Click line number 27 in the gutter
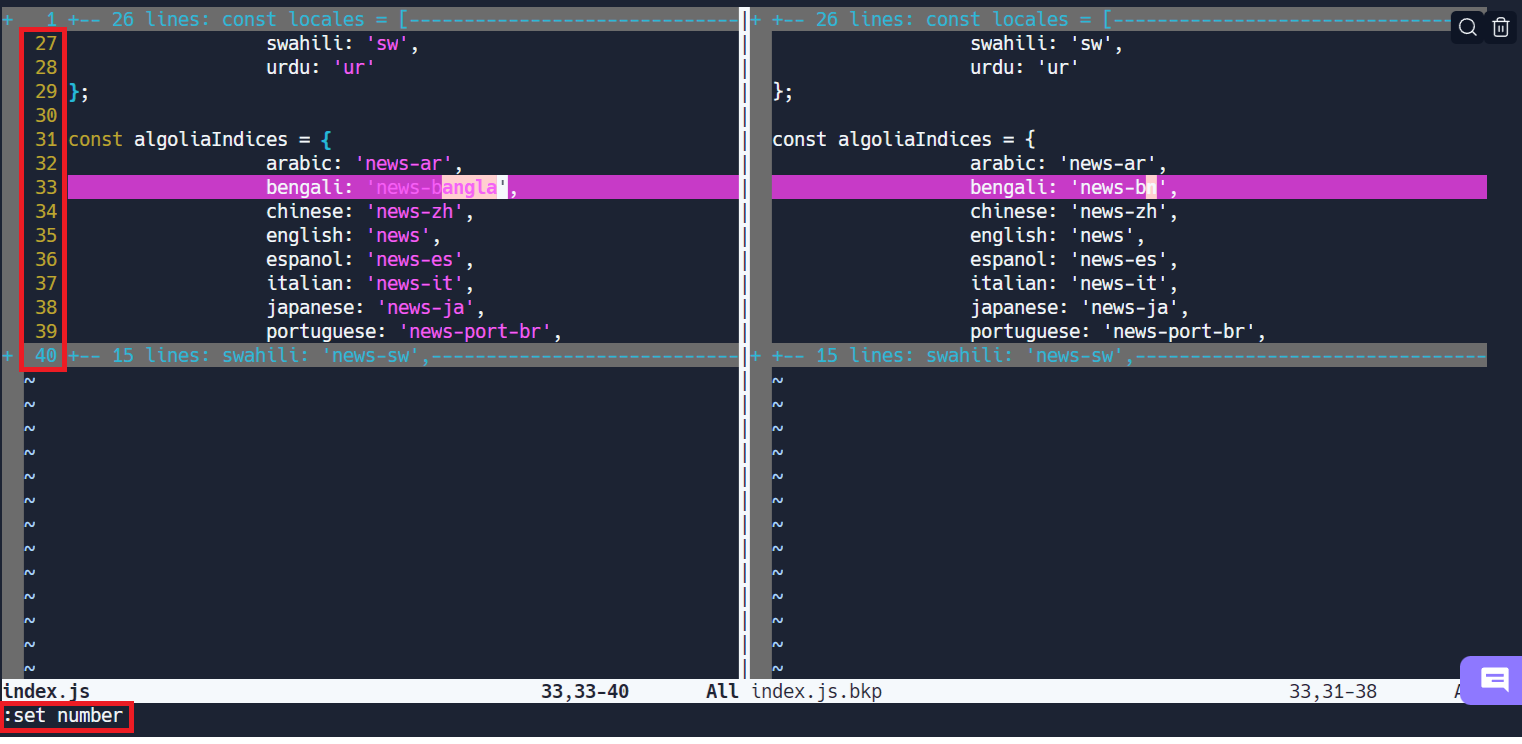 point(46,43)
